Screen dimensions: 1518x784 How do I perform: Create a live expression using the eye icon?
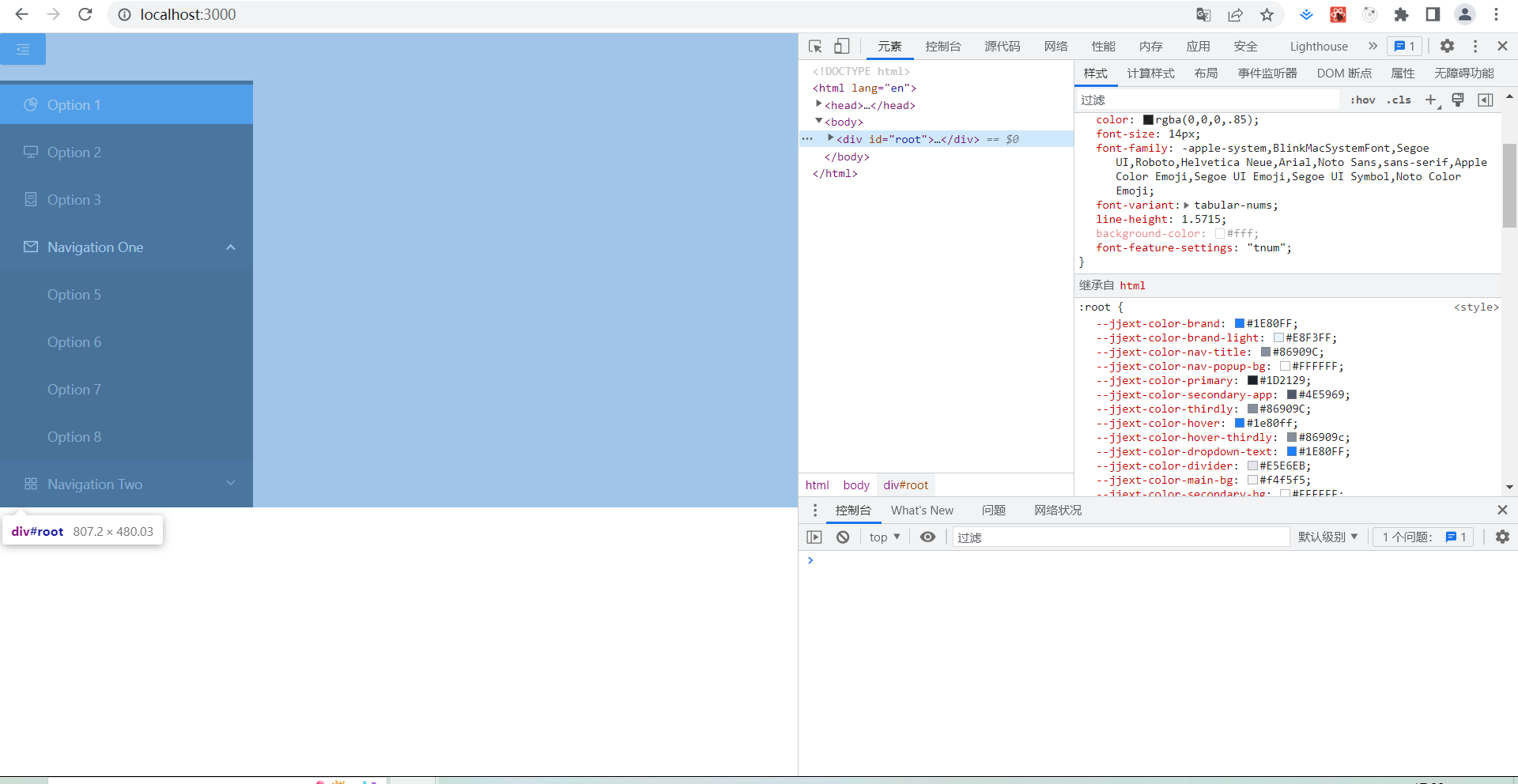[x=927, y=537]
